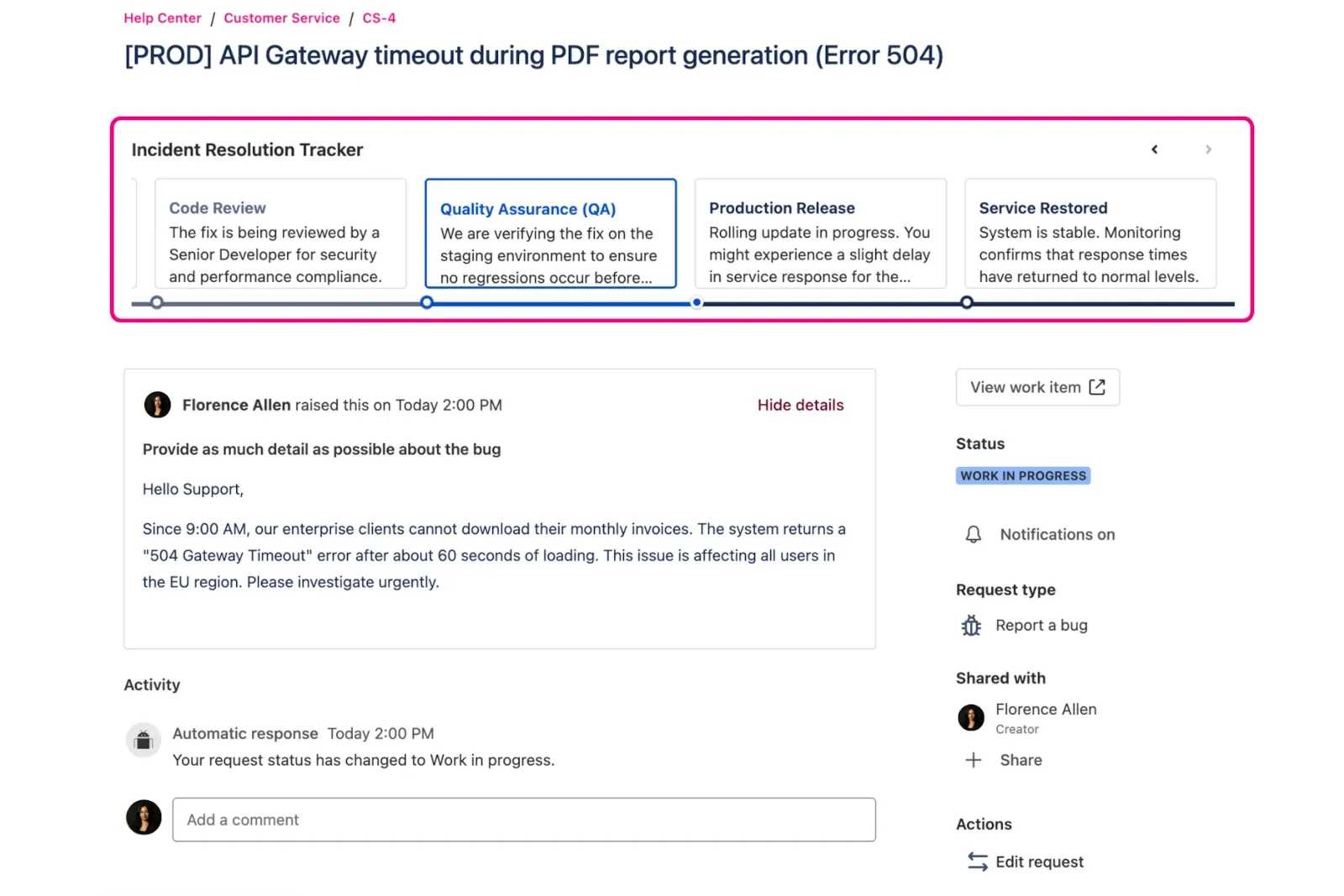Click the Share action
The image size is (1344, 896).
coord(1021,760)
